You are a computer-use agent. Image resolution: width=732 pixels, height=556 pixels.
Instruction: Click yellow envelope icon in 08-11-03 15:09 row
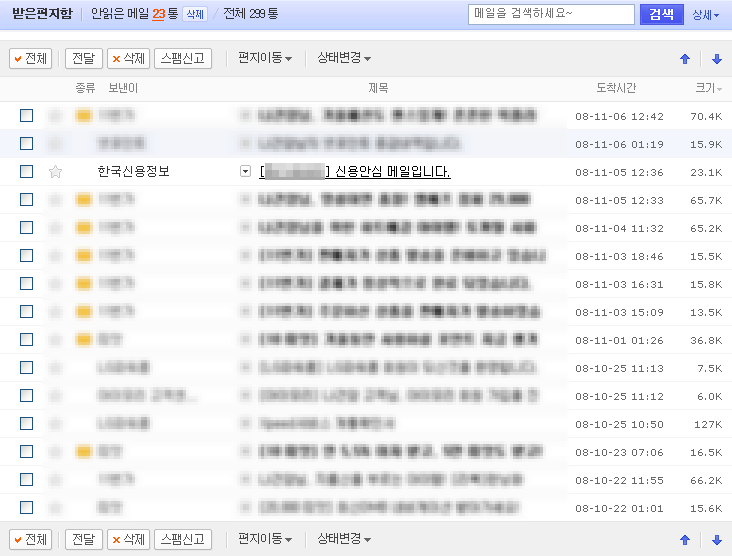pyautogui.click(x=84, y=311)
